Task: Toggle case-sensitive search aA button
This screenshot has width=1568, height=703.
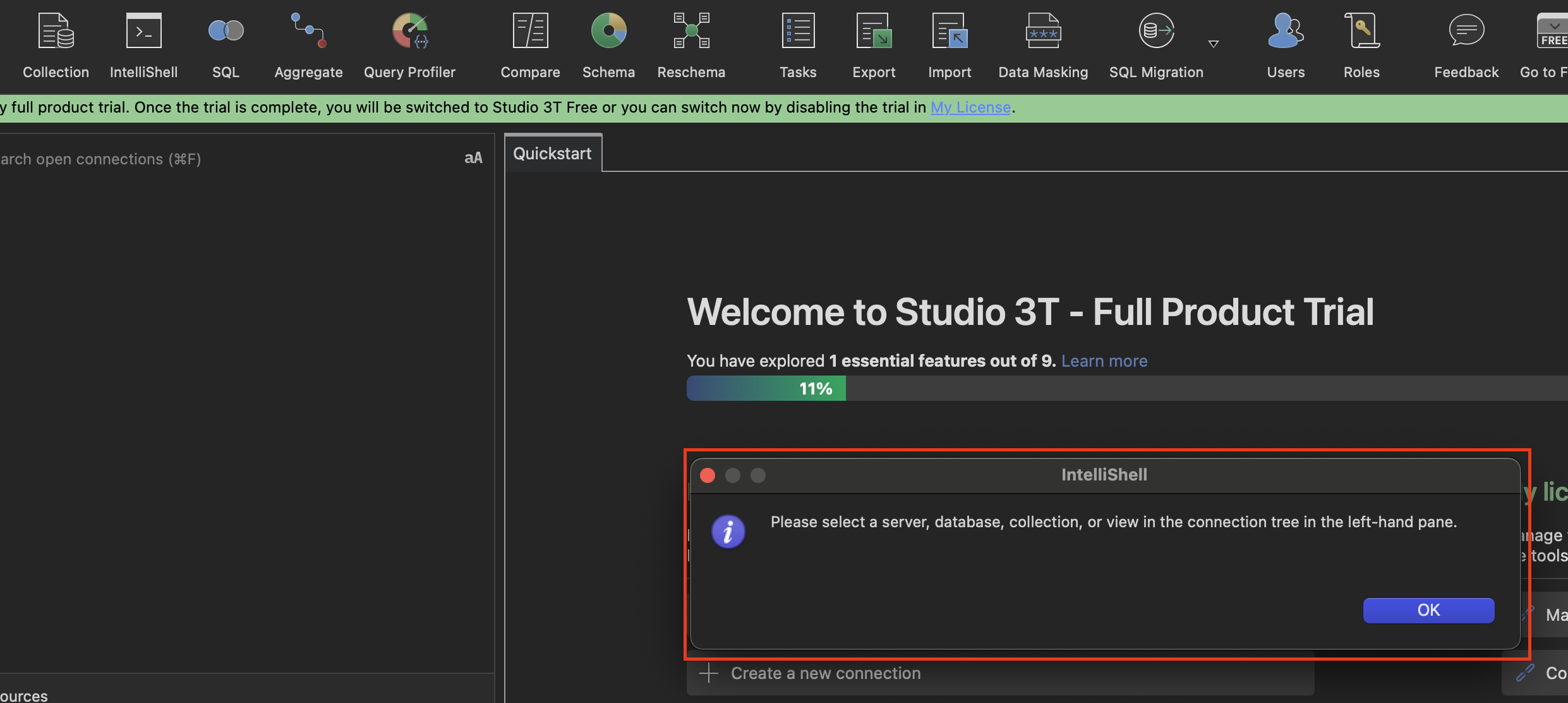Action: [x=473, y=158]
